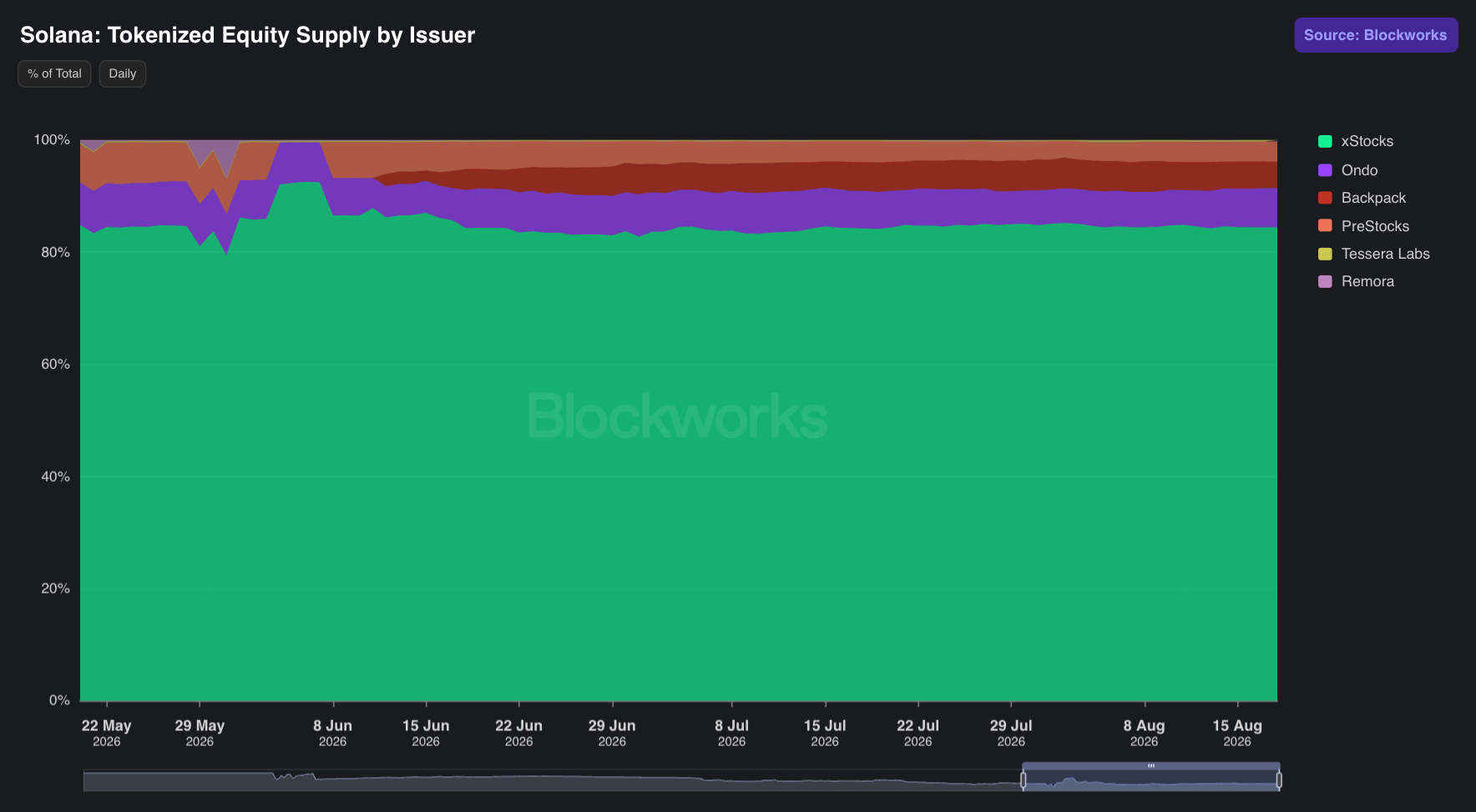
Task: Click the '15 Jun 2026' x-axis label
Action: 426,733
